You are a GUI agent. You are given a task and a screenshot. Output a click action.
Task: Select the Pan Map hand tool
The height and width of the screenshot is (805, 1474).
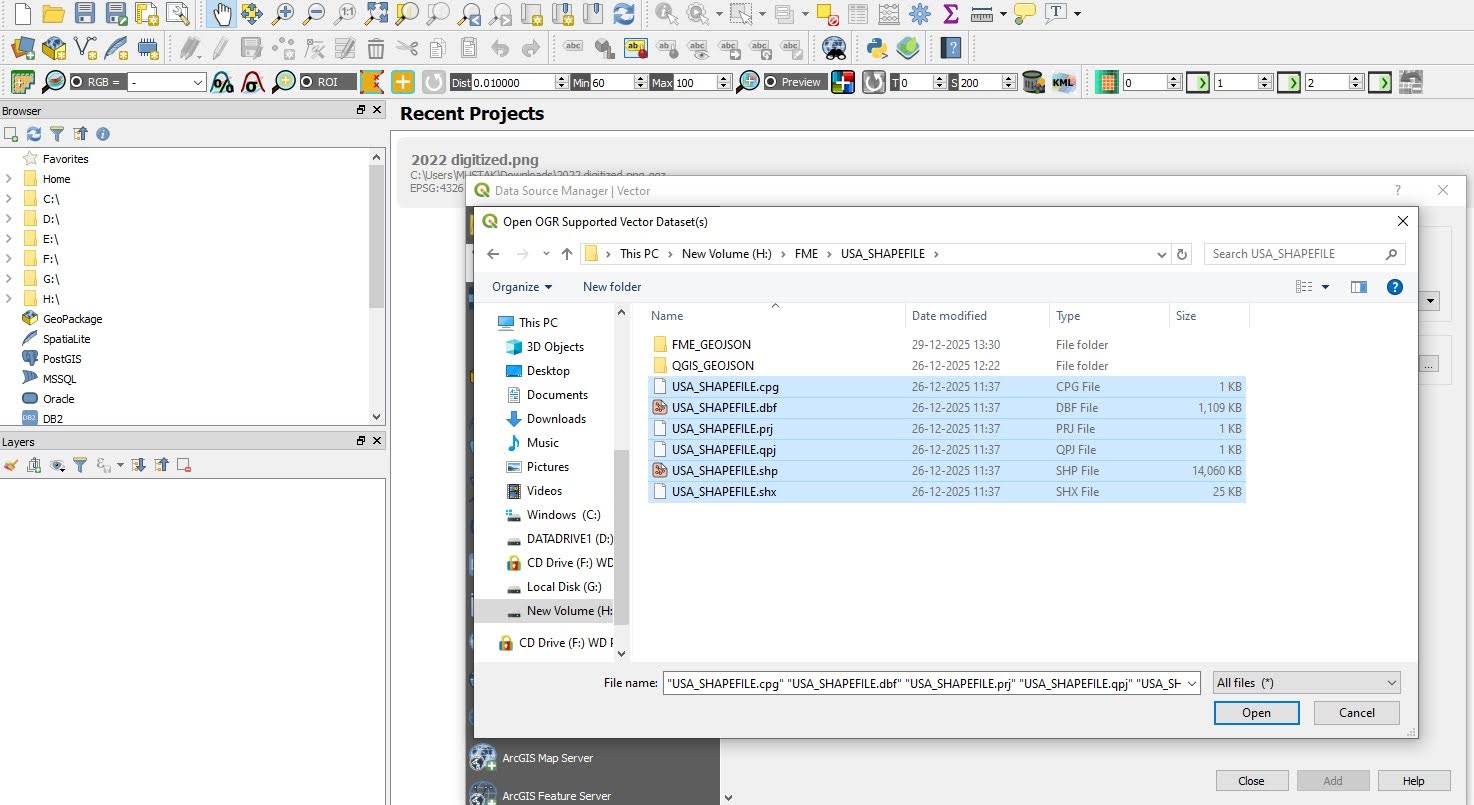point(222,14)
